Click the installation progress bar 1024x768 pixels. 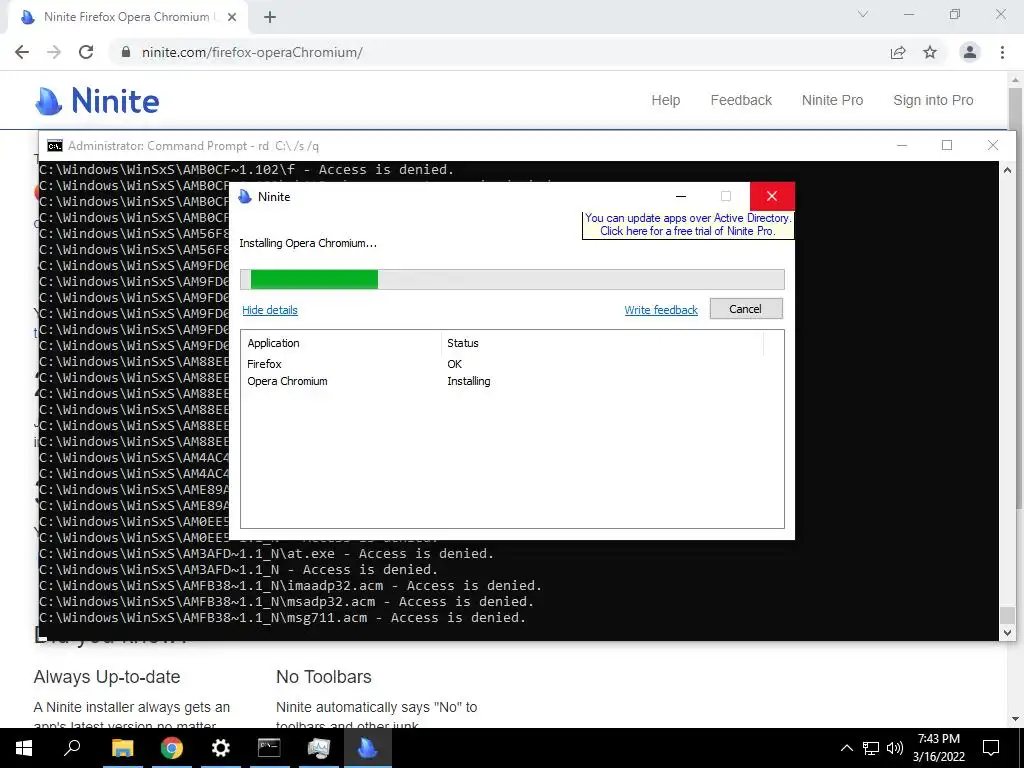512,279
